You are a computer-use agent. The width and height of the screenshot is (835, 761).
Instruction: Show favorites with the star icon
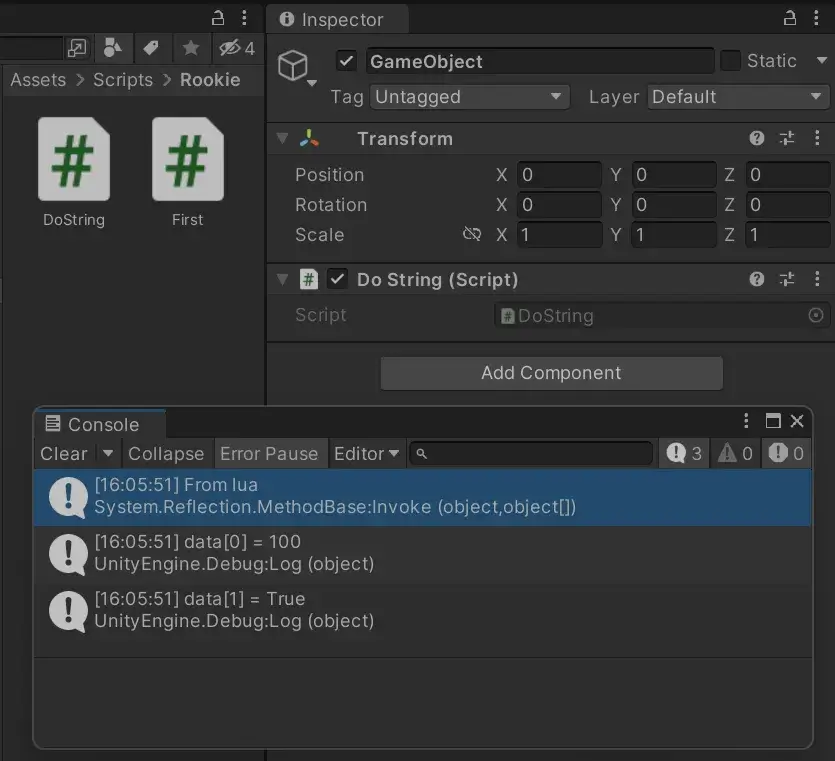[x=191, y=48]
